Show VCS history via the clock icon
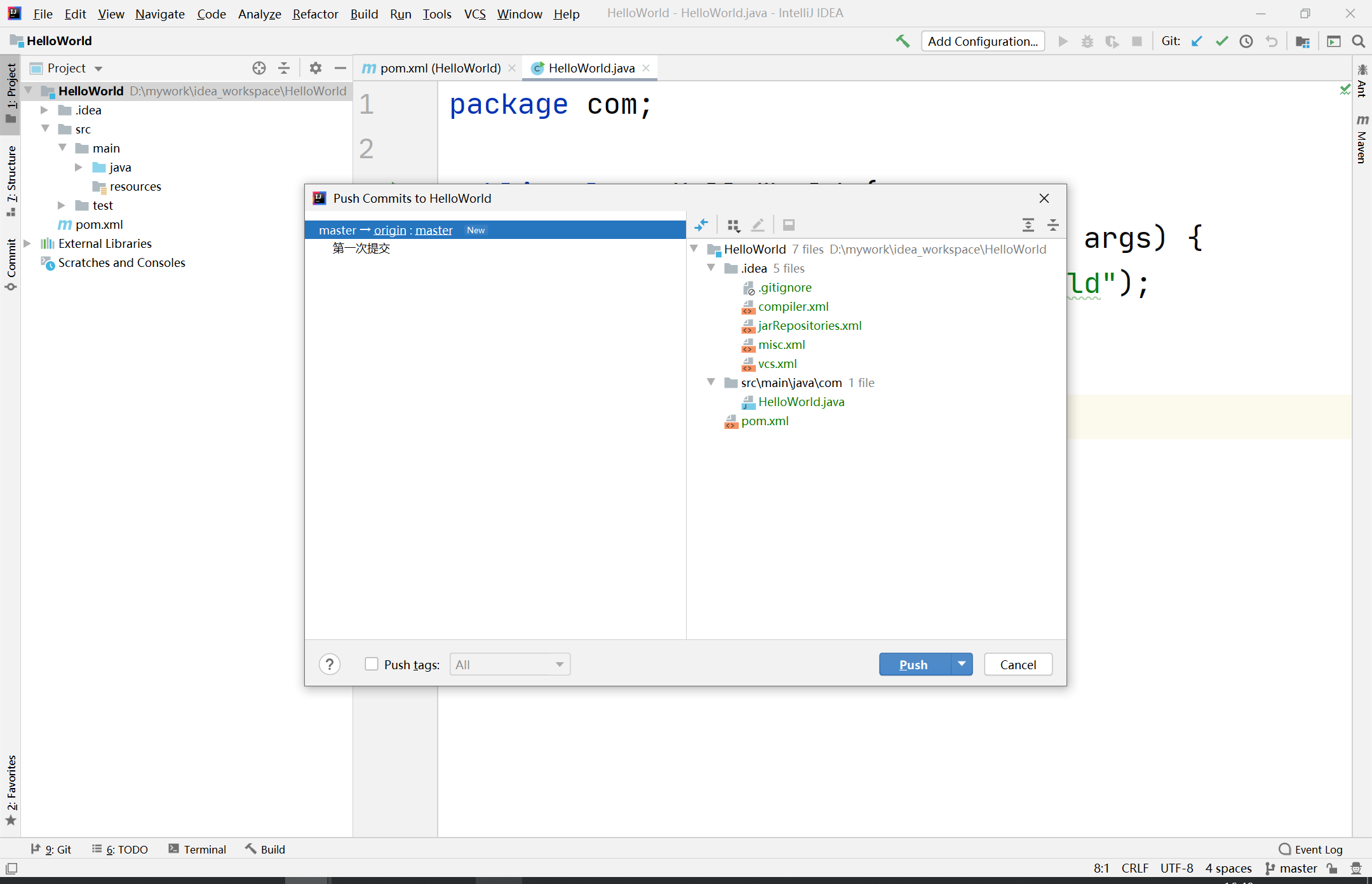The height and width of the screenshot is (884, 1372). pos(1246,41)
